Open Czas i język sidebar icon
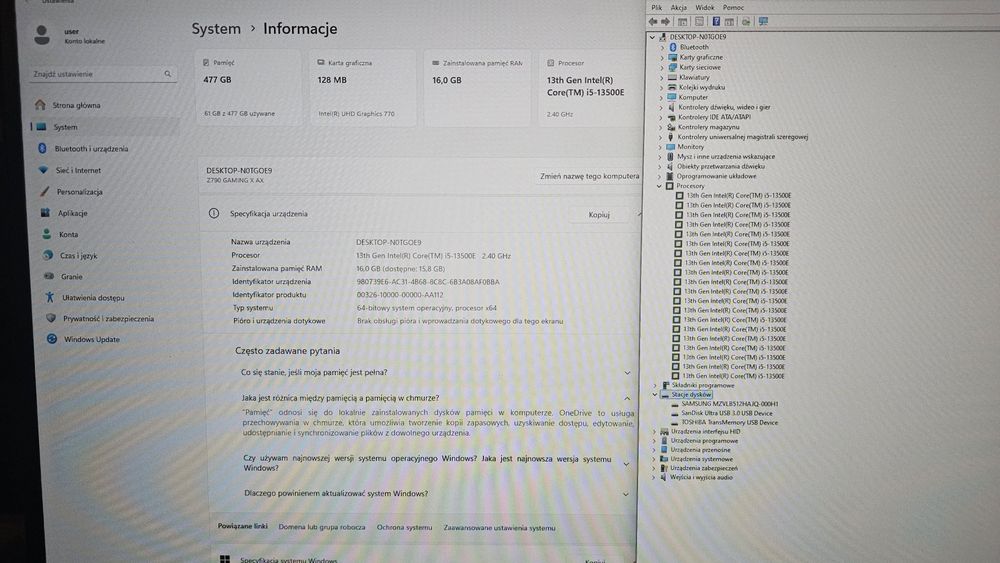The height and width of the screenshot is (563, 1000). click(x=48, y=255)
